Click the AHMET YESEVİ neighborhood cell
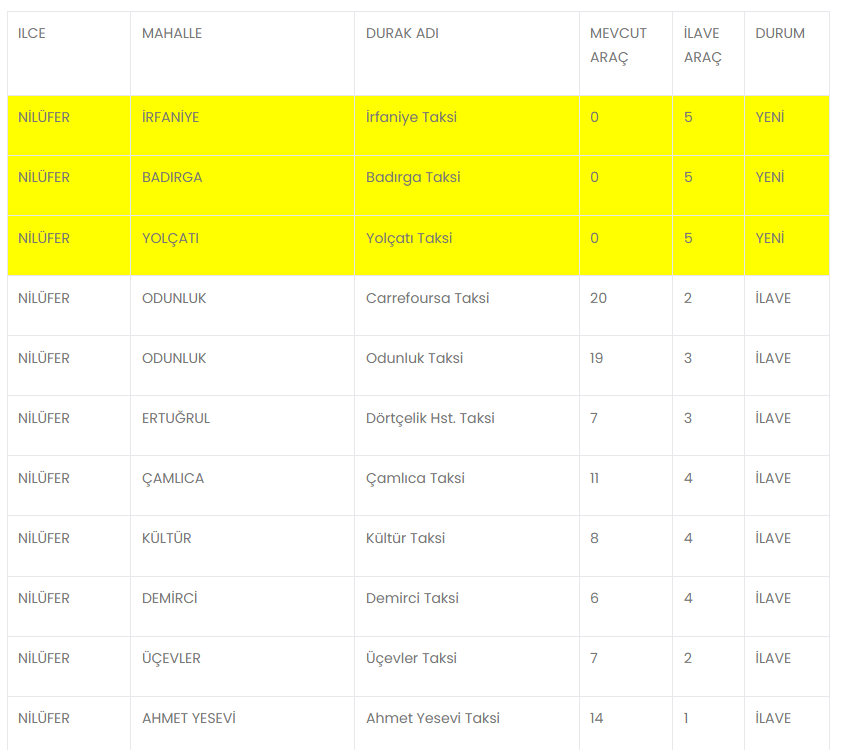This screenshot has height=750, width=841. tap(188, 718)
